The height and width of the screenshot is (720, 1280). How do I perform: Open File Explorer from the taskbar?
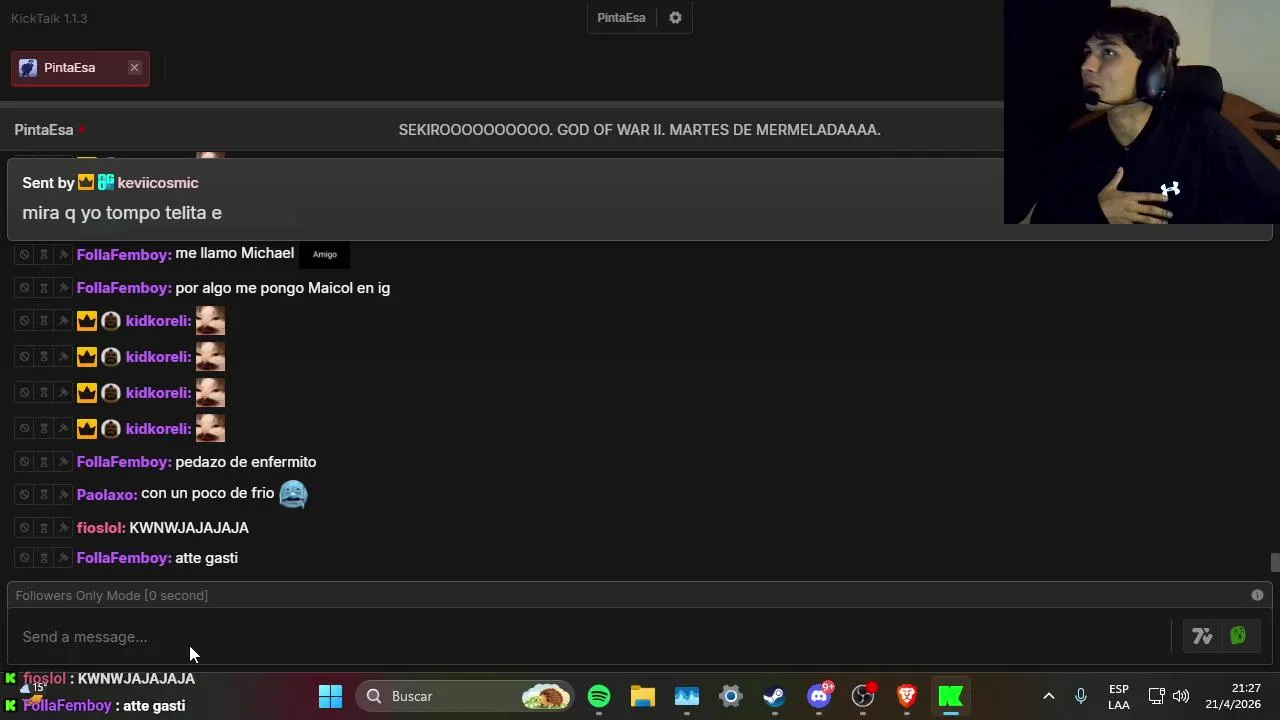pos(643,696)
